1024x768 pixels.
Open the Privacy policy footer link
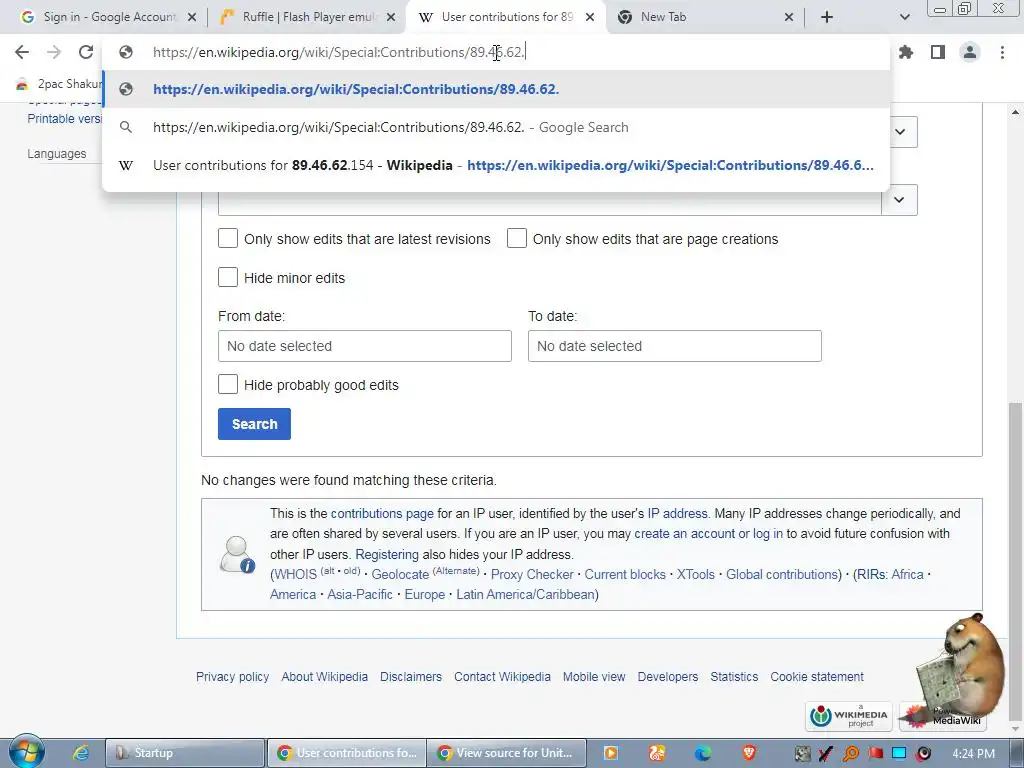232,677
